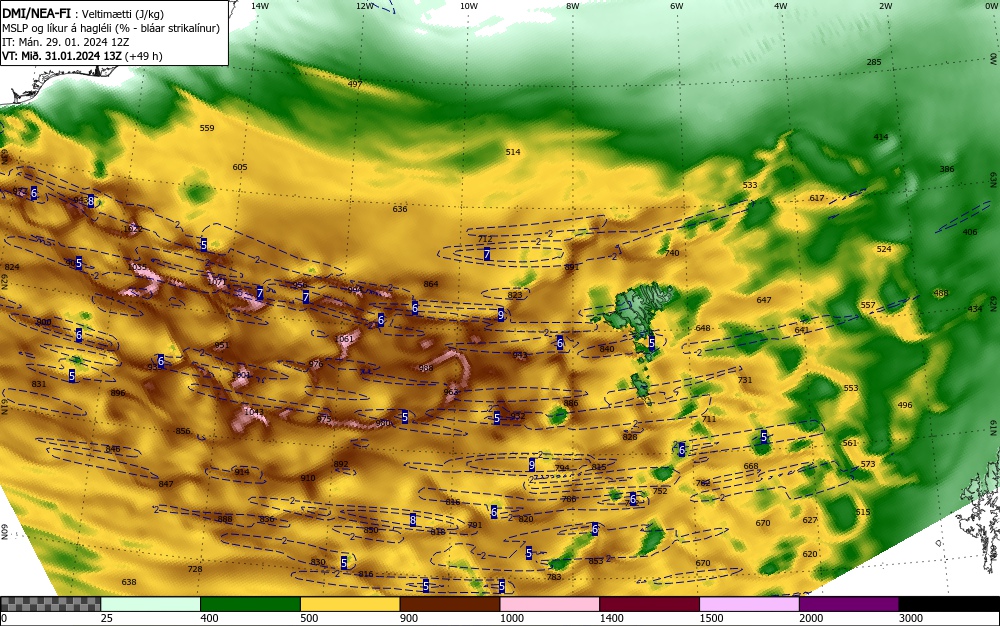Viewport: 1000px width, 626px height.
Task: Click the legend label '1000'
Action: pos(511,618)
